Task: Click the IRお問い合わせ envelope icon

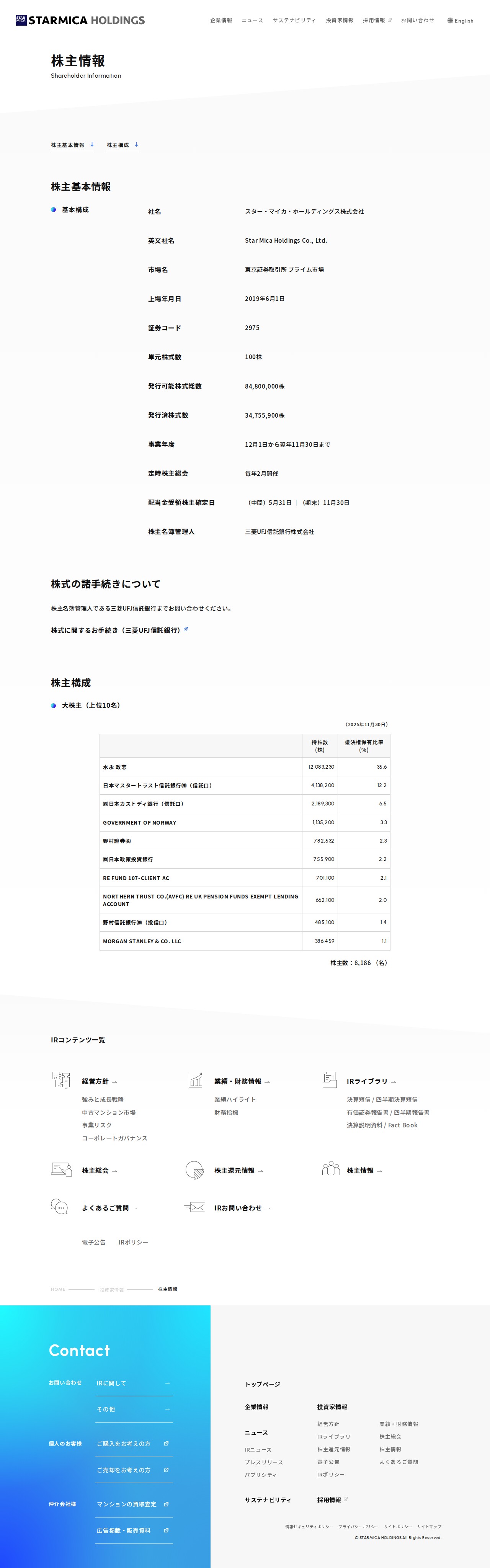Action: coord(195,1207)
